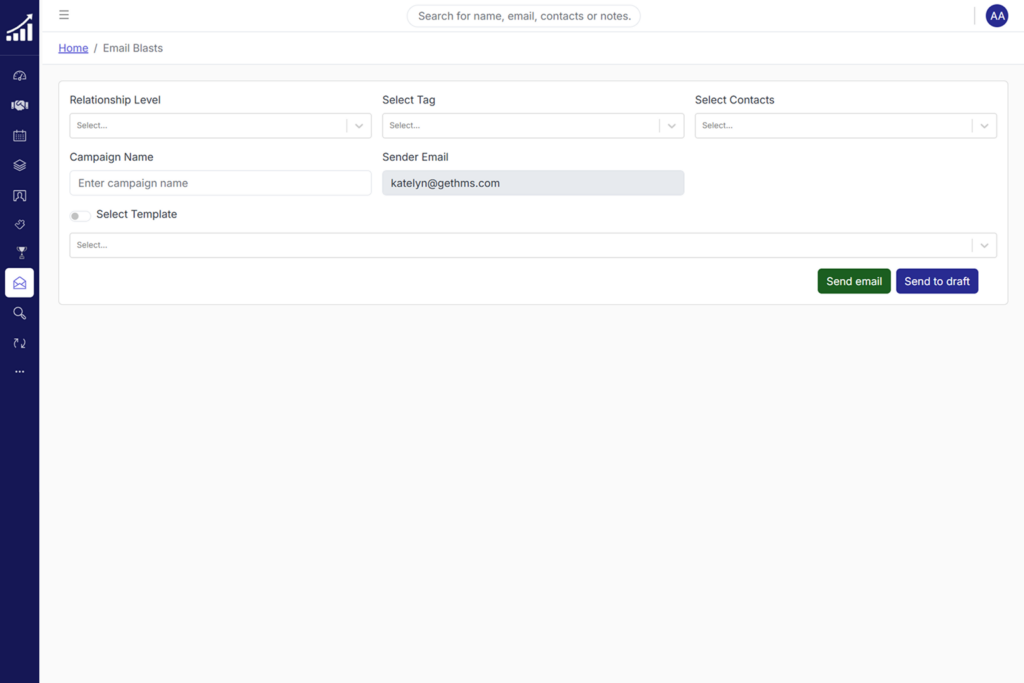Click the trophy icon in sidebar
Image resolution: width=1024 pixels, height=683 pixels.
19,253
